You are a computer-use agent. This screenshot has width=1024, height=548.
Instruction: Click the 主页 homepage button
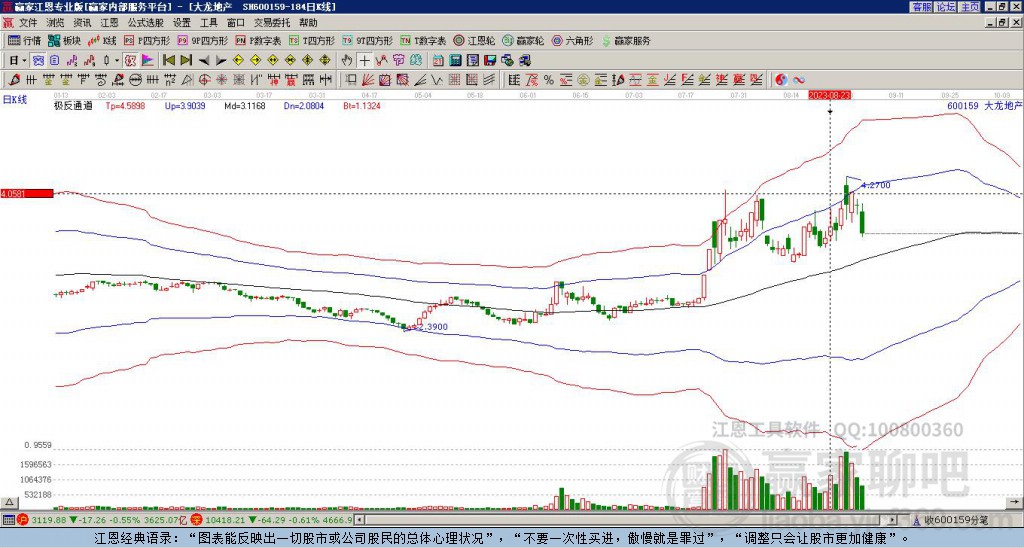pyautogui.click(x=970, y=7)
